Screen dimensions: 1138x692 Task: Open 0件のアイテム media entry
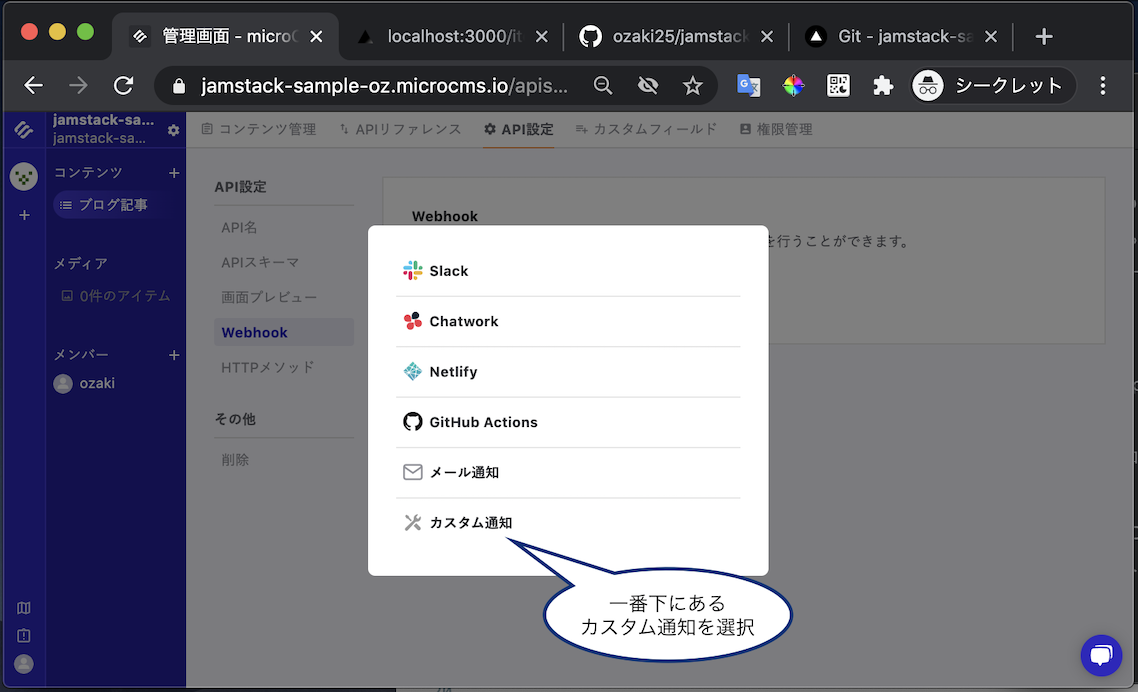pos(115,296)
